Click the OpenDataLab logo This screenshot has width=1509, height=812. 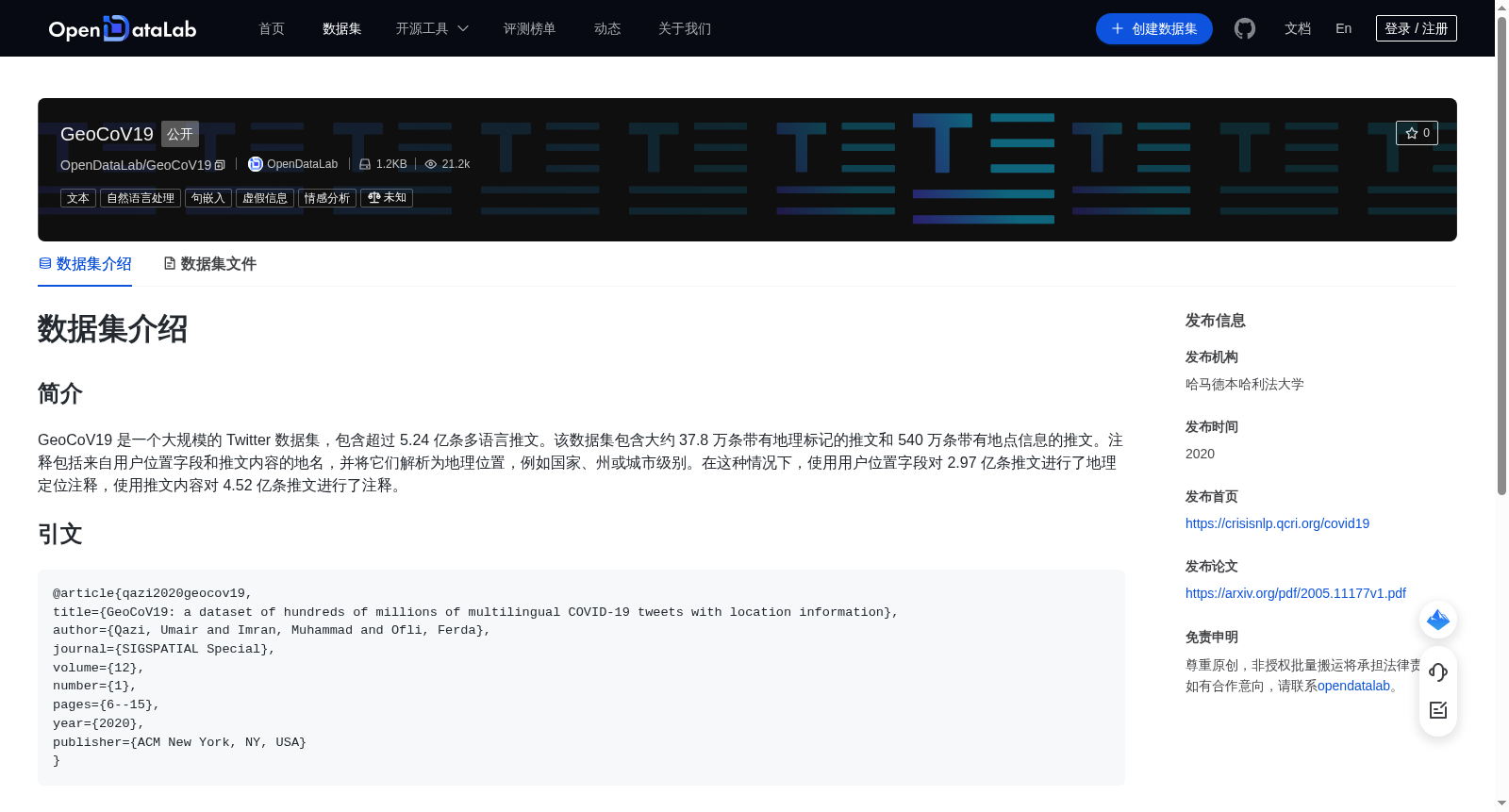click(x=123, y=29)
